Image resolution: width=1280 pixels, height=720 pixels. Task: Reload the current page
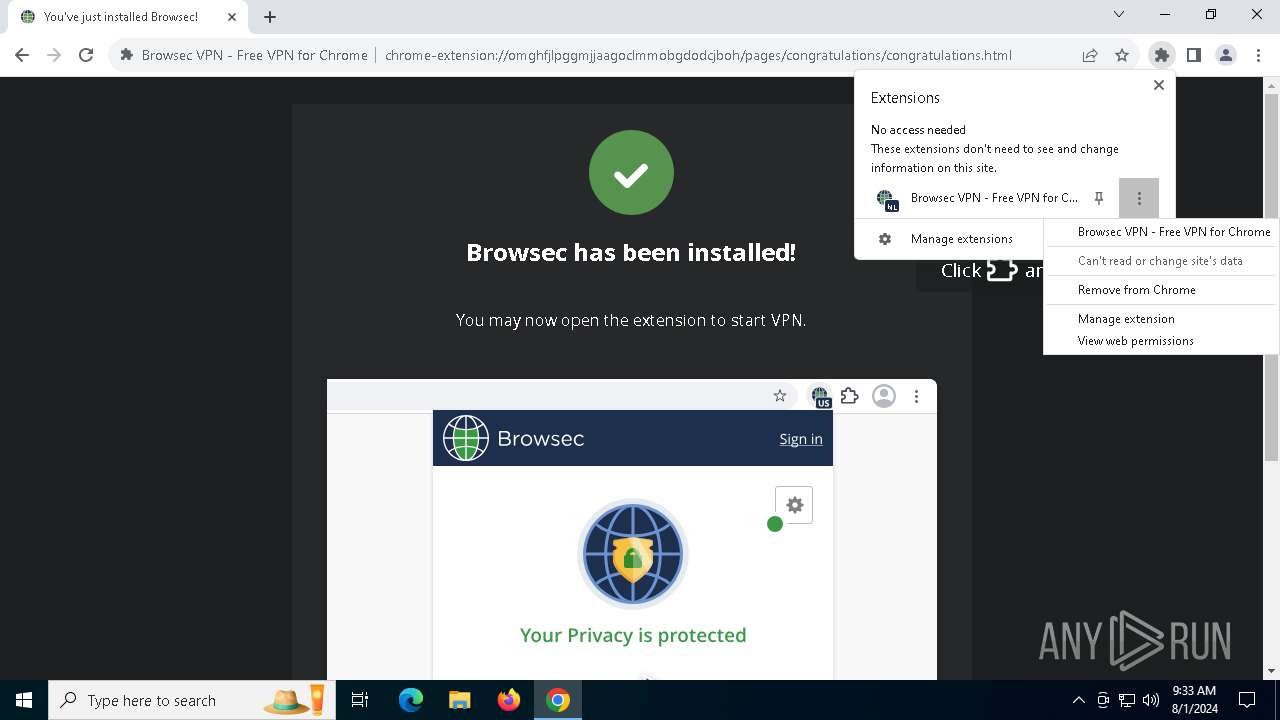coord(86,55)
